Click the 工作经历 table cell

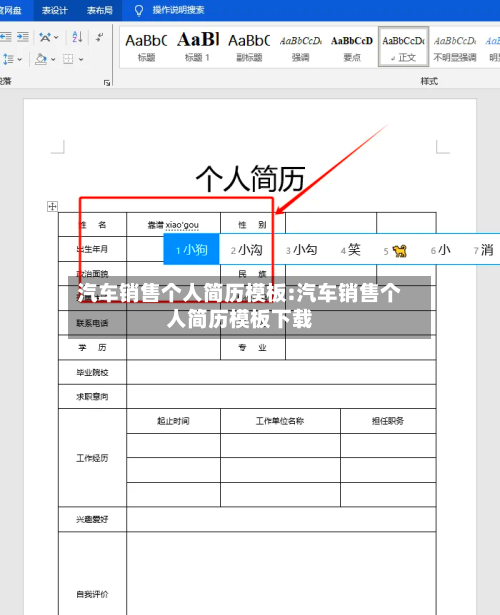coord(92,458)
